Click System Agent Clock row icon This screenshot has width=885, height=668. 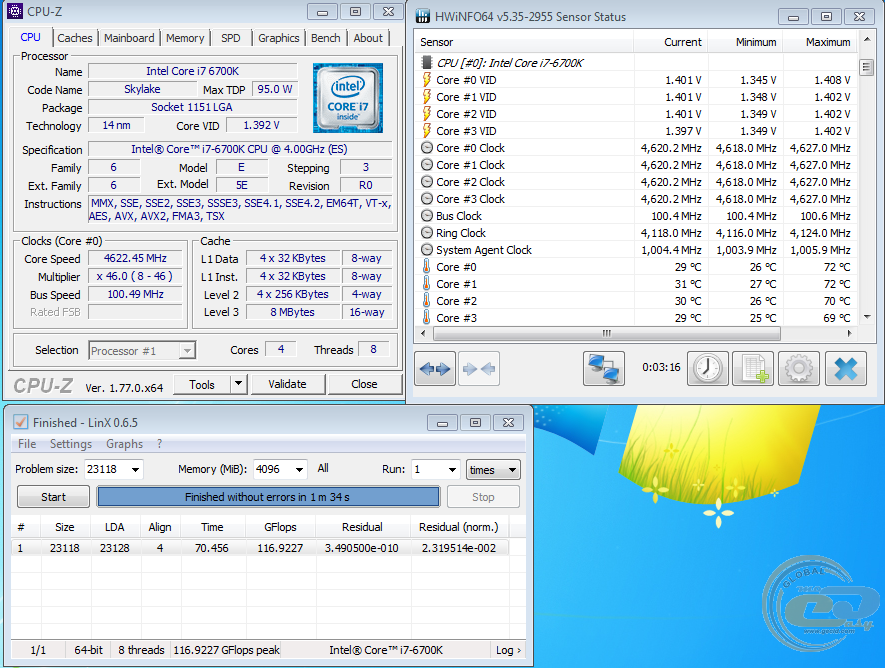click(x=427, y=249)
